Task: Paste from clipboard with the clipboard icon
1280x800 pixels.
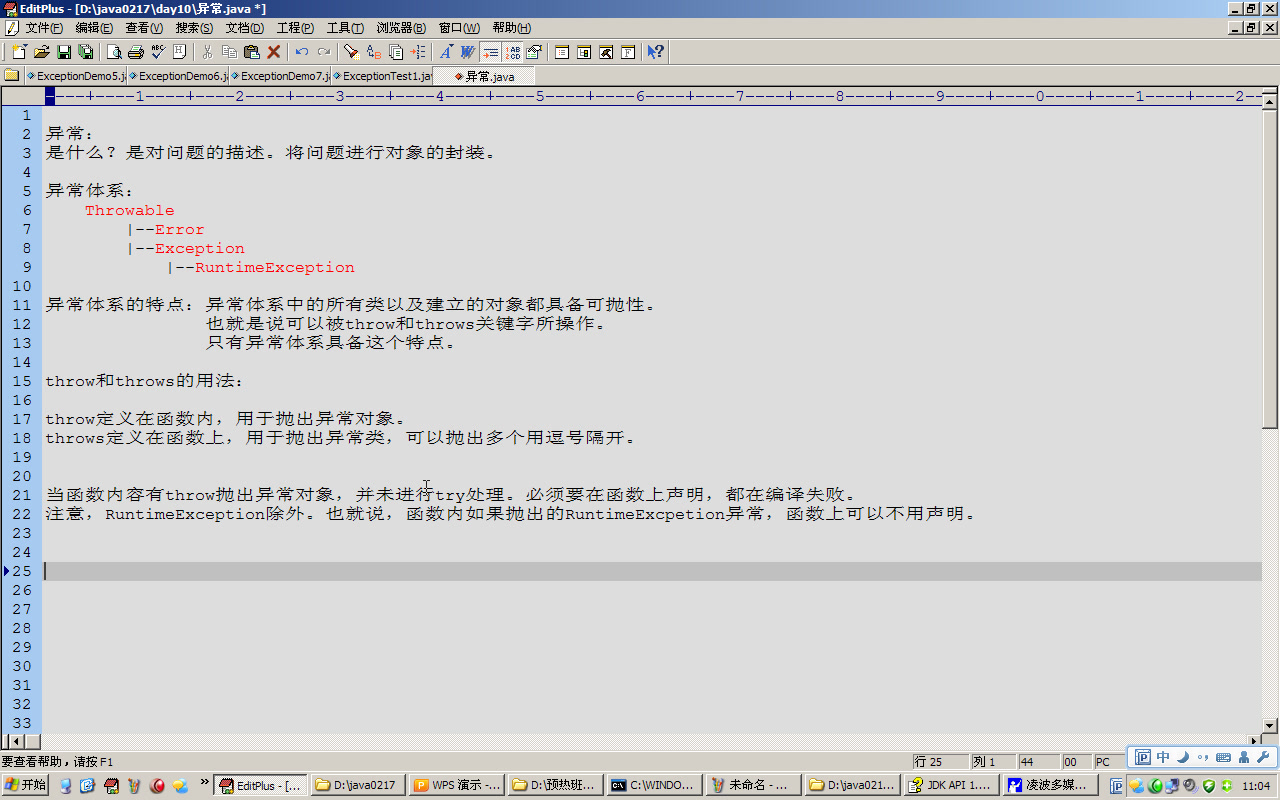Action: (x=251, y=52)
